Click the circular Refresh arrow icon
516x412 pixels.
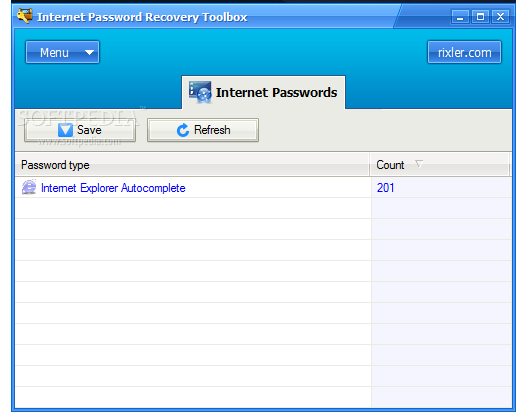(x=183, y=130)
